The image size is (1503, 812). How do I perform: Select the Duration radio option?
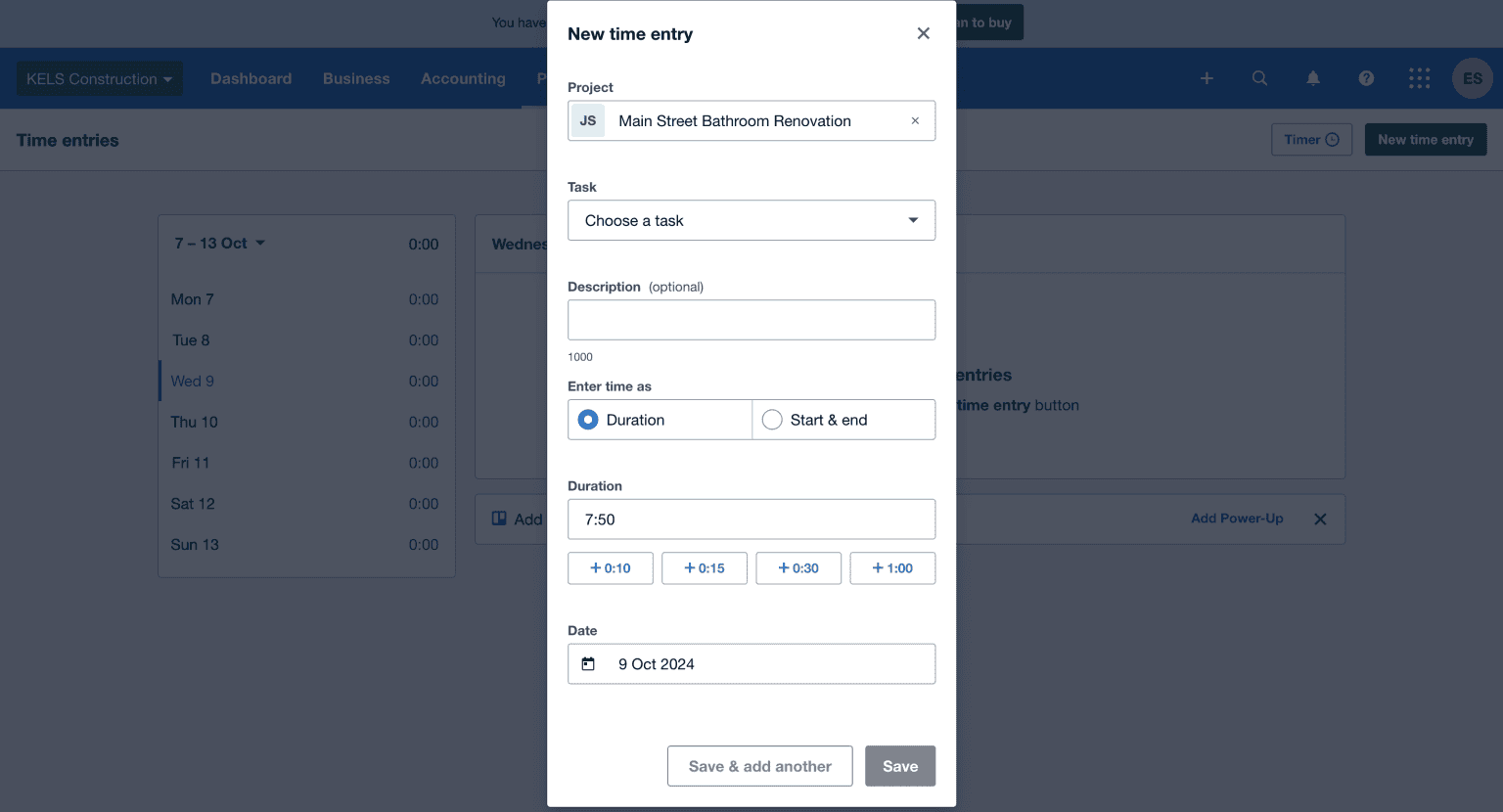[x=587, y=419]
